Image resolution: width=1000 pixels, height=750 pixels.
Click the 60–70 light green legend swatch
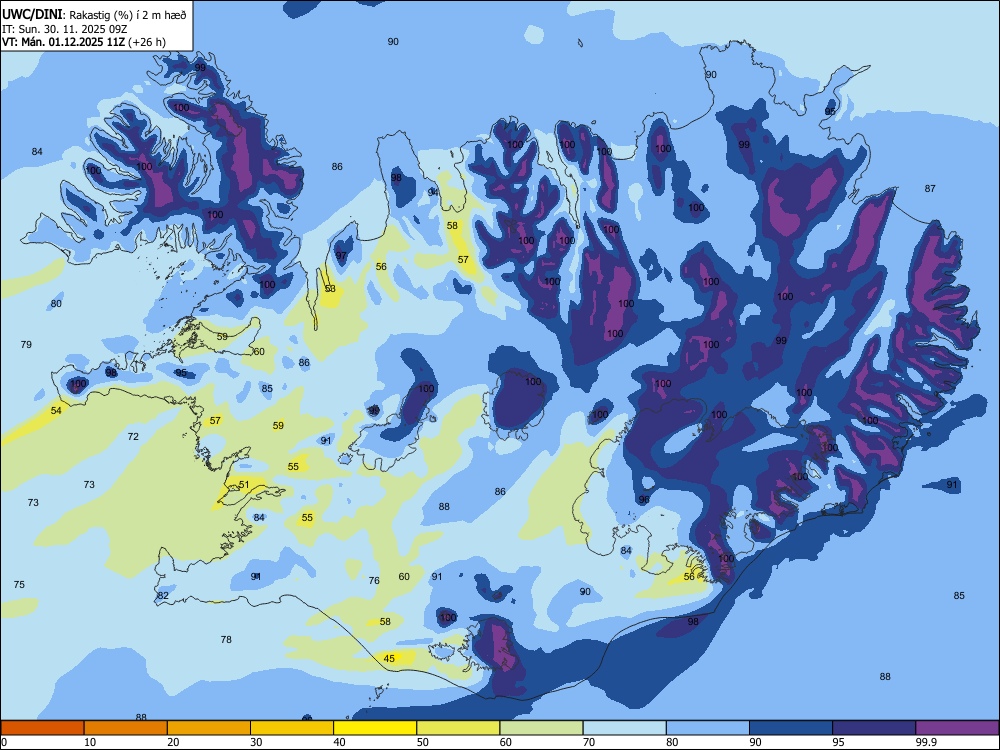click(541, 728)
